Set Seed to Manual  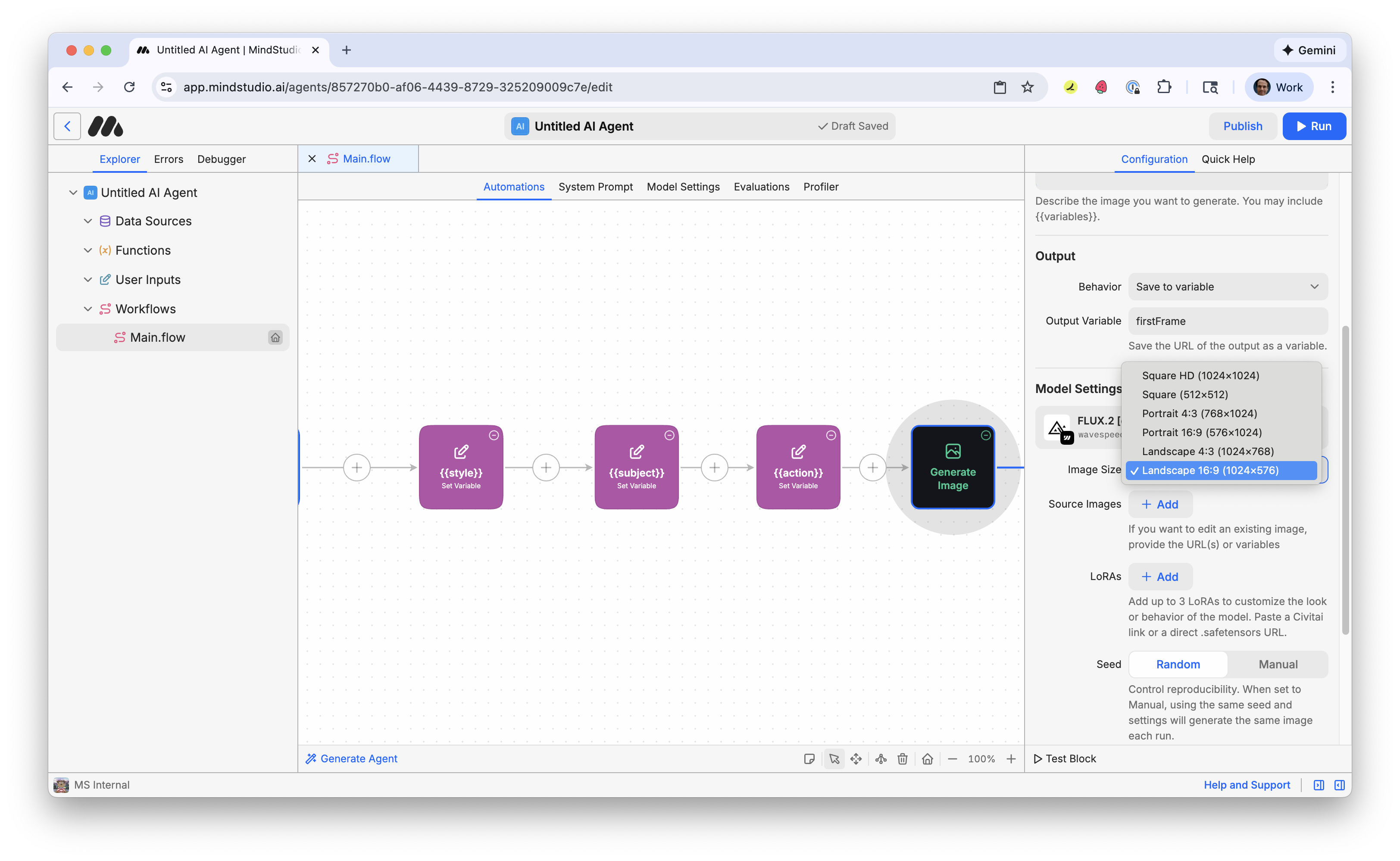[x=1278, y=664]
